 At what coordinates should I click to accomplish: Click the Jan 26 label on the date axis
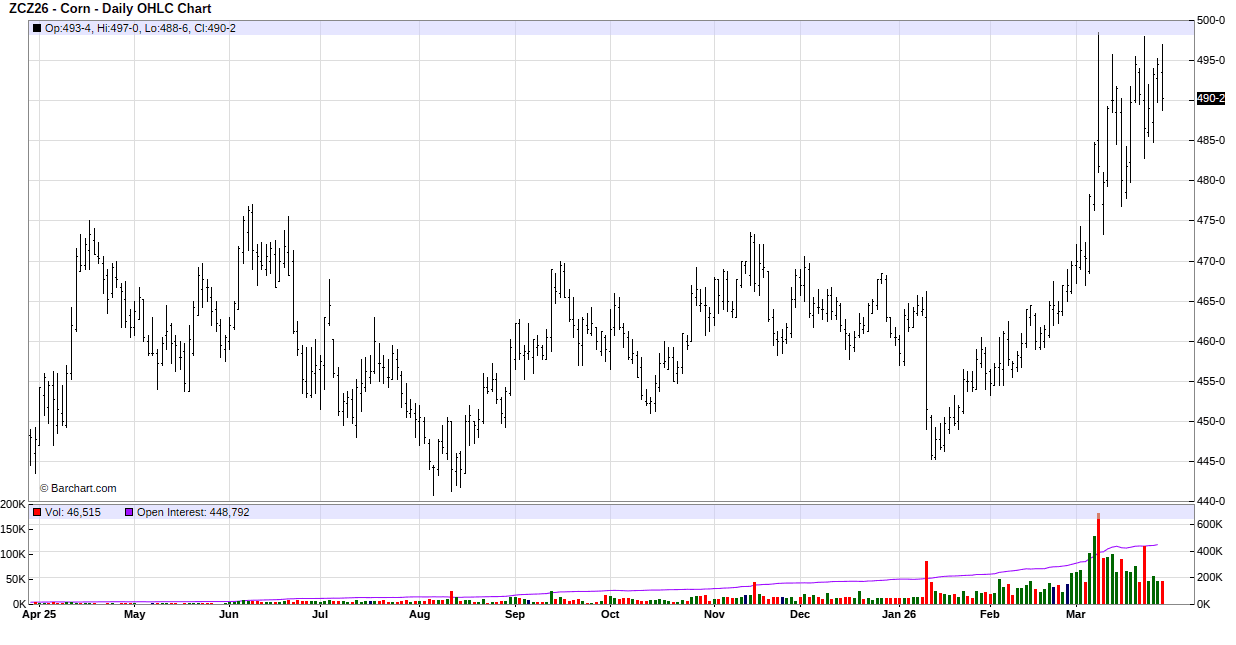point(897,615)
